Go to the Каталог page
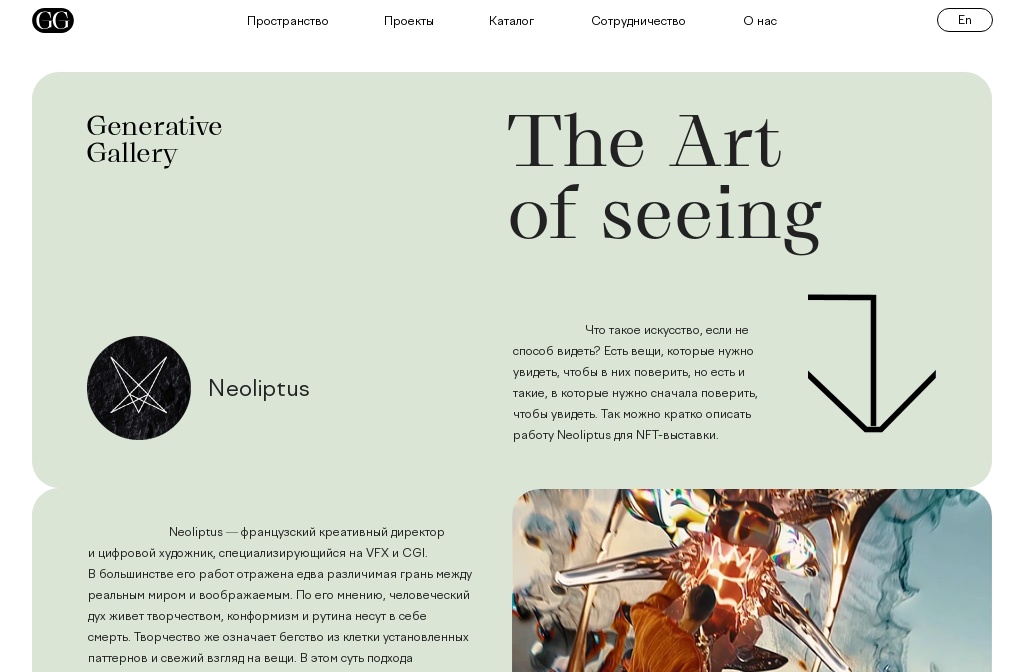 pyautogui.click(x=511, y=21)
